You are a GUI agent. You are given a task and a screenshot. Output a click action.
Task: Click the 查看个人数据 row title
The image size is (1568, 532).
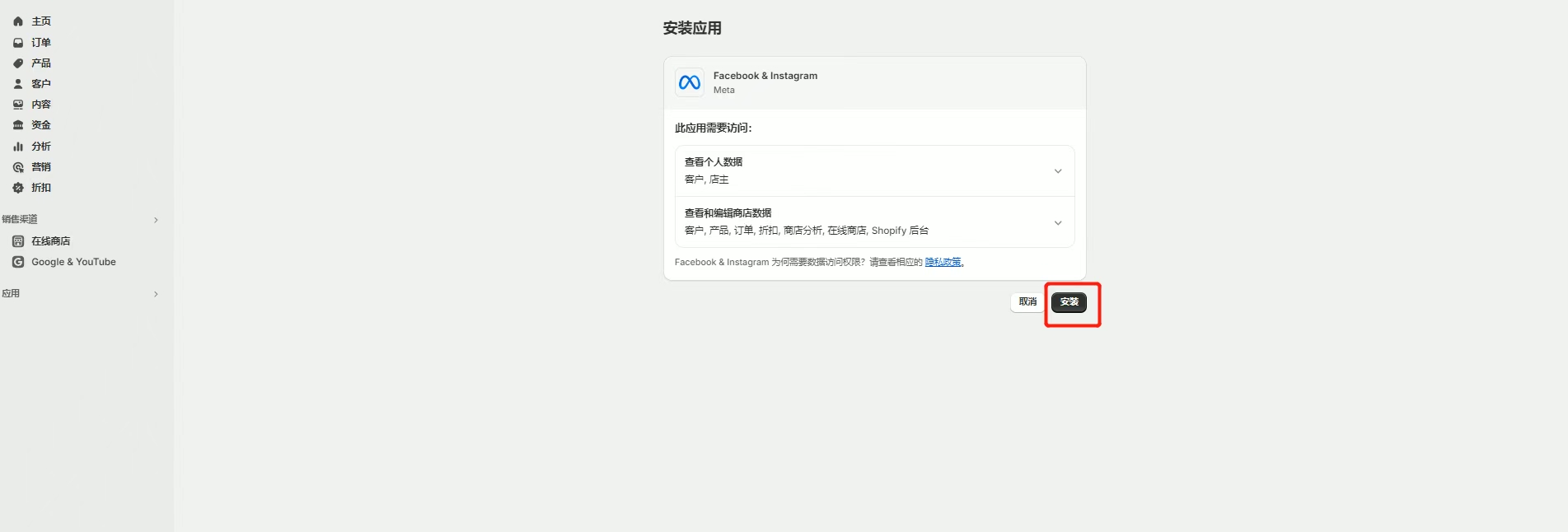point(714,162)
